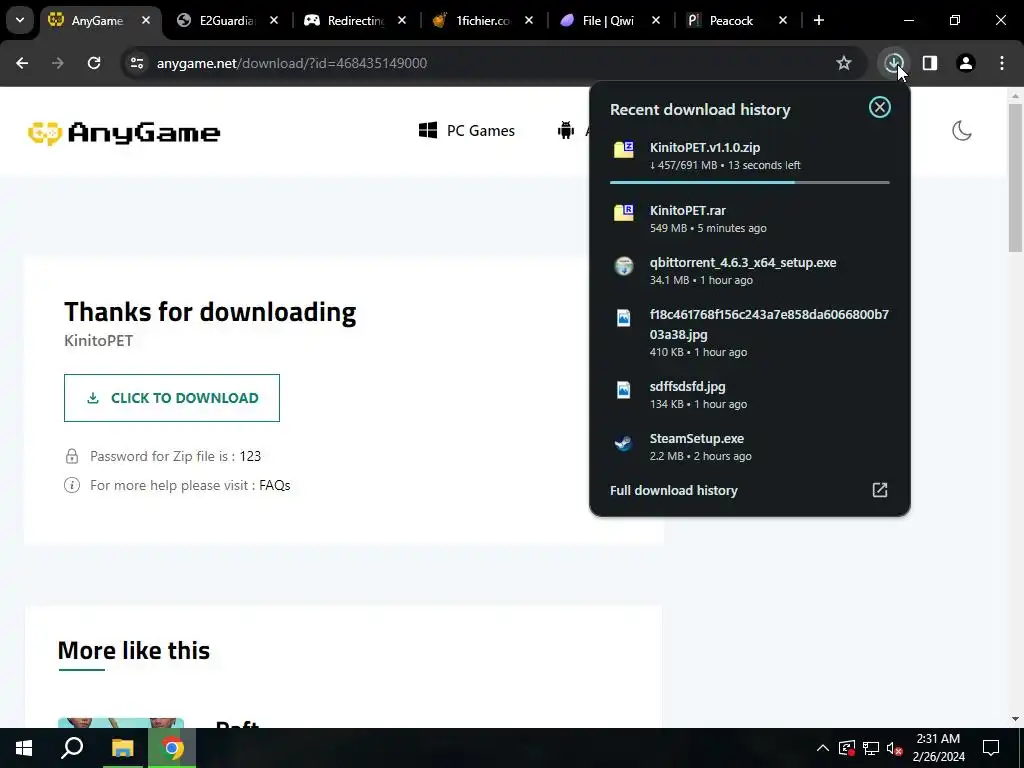Click the Chrome taskbar icon
The width and height of the screenshot is (1024, 768).
(172, 748)
